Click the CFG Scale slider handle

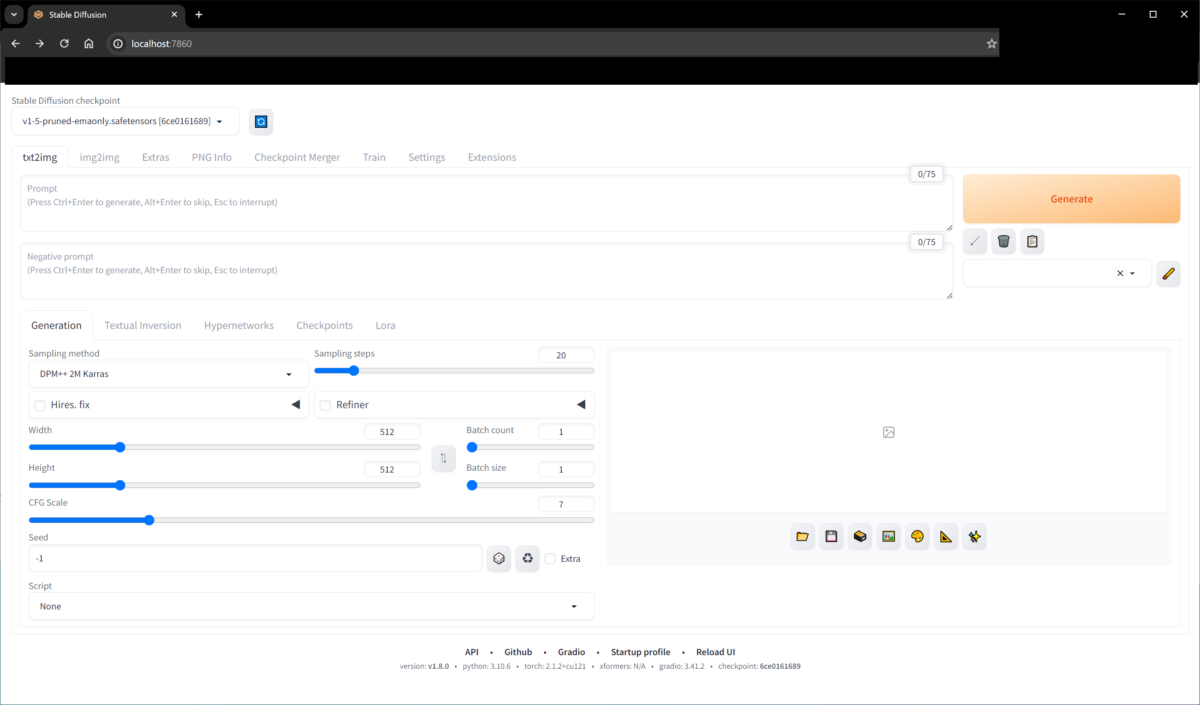pos(149,520)
